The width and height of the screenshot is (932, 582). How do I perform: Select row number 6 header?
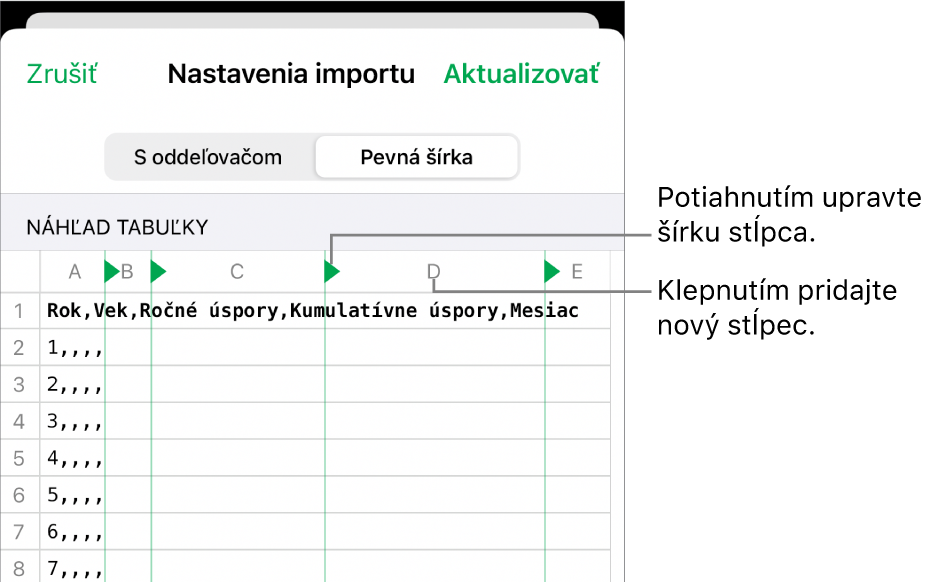[19, 495]
